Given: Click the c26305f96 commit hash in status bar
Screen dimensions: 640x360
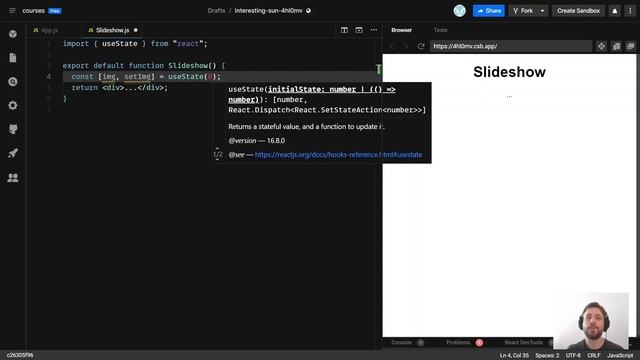Looking at the screenshot, I should tap(20, 356).
